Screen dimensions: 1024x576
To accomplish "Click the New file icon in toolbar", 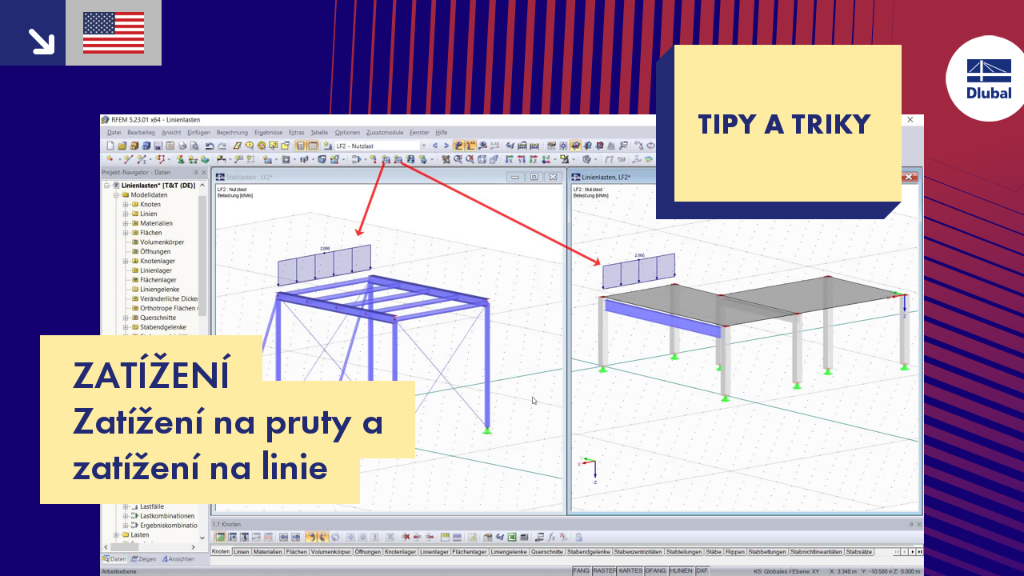I will click(x=110, y=146).
